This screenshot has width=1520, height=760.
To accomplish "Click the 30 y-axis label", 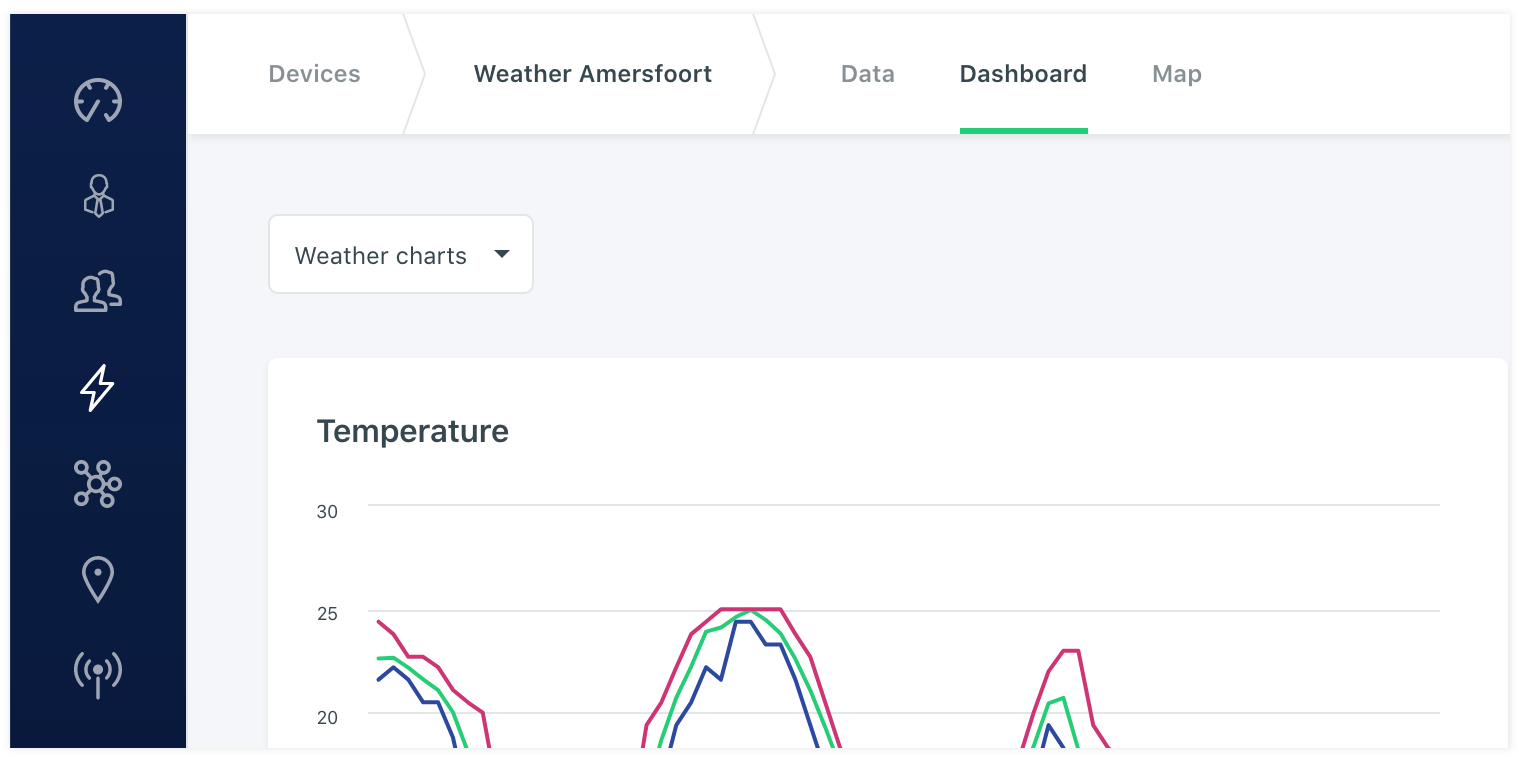I will click(327, 512).
